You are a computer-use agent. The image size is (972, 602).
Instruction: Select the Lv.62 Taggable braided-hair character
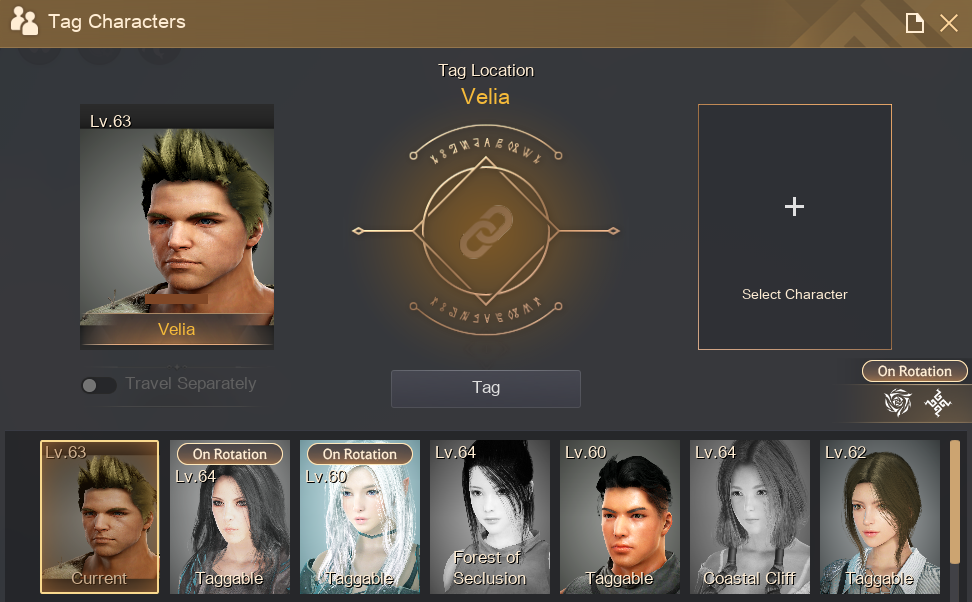click(880, 517)
